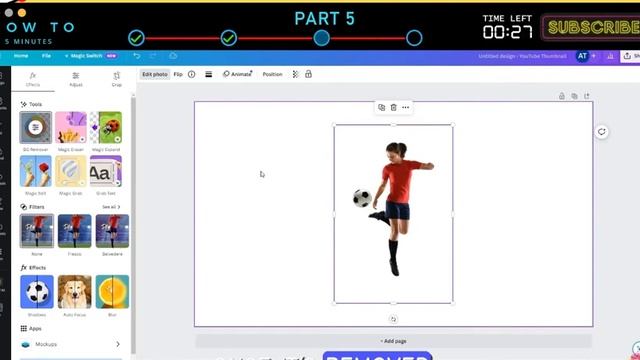Open the Magic Expand tool
640x360 pixels.
pos(106,127)
